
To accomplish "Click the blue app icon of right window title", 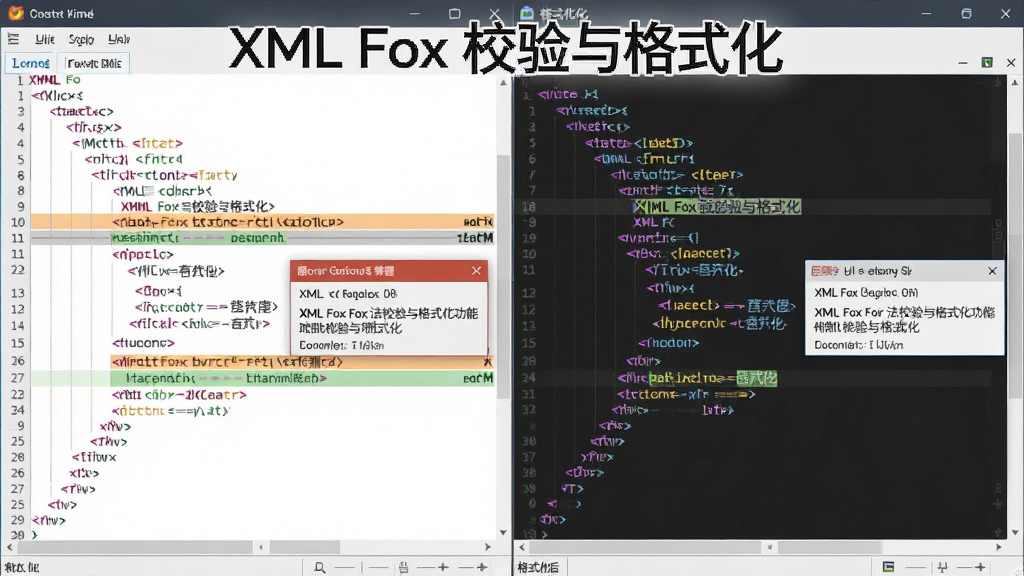I will point(527,13).
